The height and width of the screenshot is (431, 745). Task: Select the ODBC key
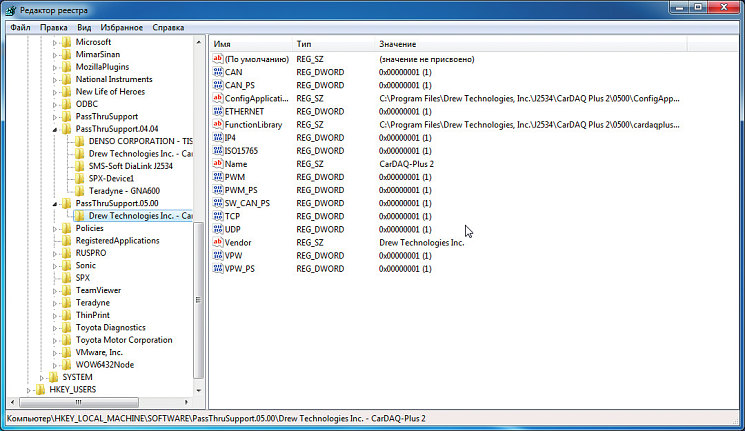point(86,104)
